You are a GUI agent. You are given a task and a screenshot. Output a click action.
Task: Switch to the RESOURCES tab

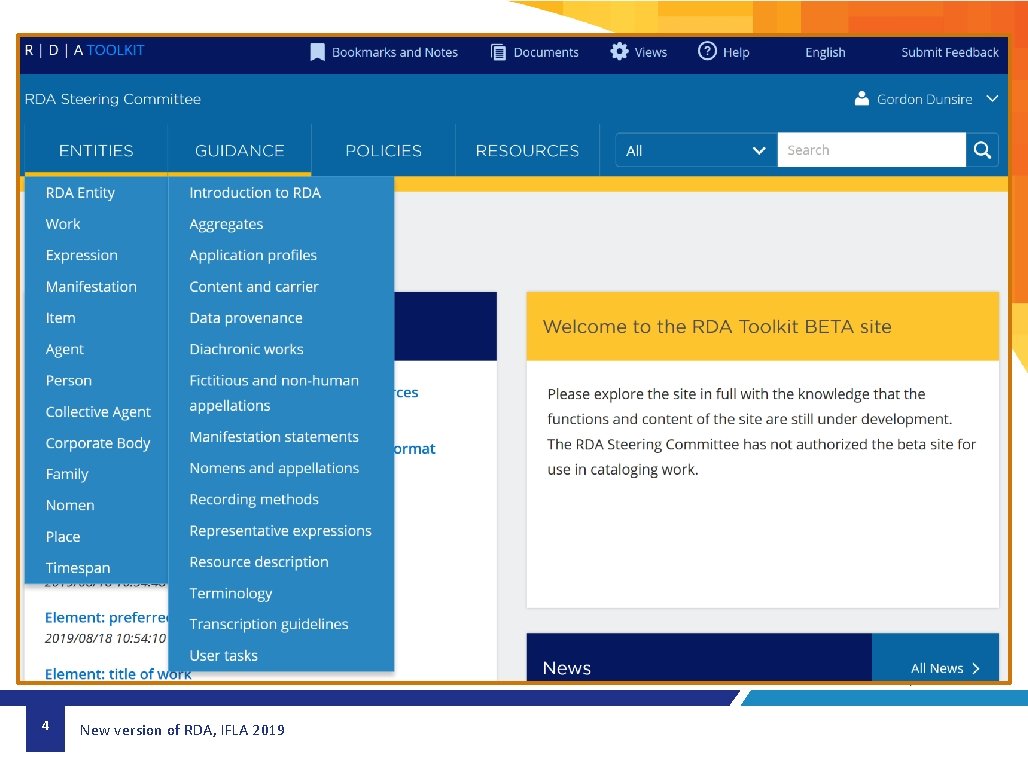(x=527, y=150)
